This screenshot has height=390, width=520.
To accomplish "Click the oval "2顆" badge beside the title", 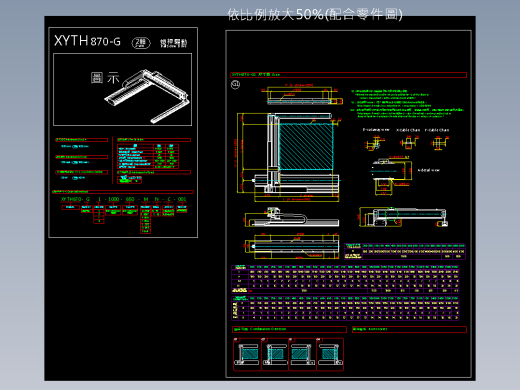I will [141, 43].
